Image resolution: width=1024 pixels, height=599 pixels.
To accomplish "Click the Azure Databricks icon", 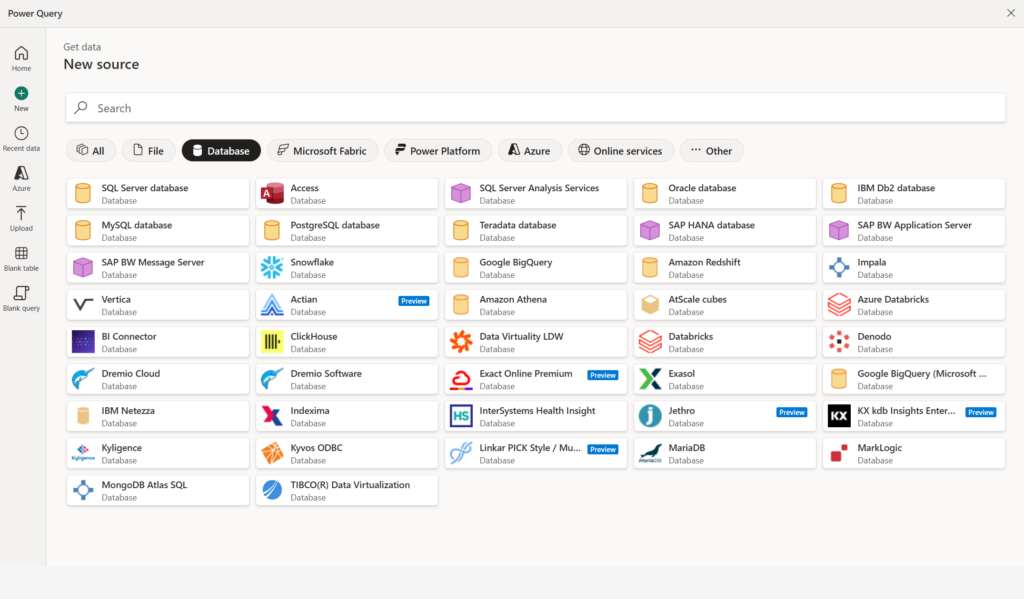I will coord(839,305).
